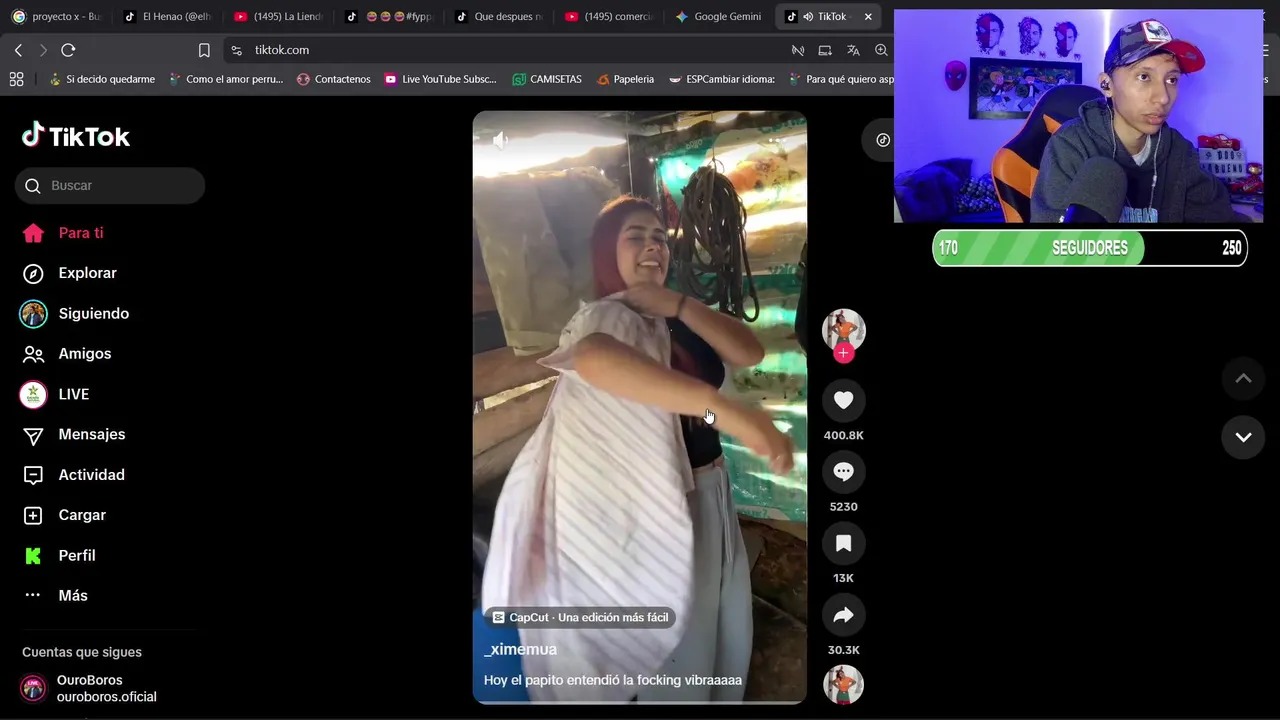Save video with bookmark icon
The height and width of the screenshot is (720, 1280).
point(843,544)
